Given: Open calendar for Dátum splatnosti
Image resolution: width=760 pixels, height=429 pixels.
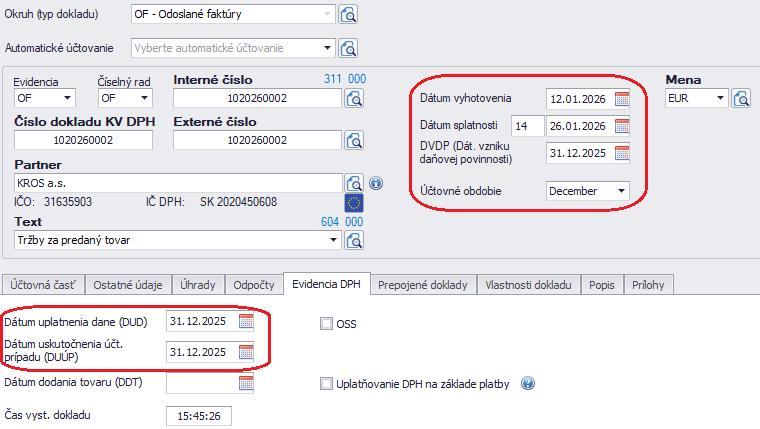Looking at the screenshot, I should [622, 126].
